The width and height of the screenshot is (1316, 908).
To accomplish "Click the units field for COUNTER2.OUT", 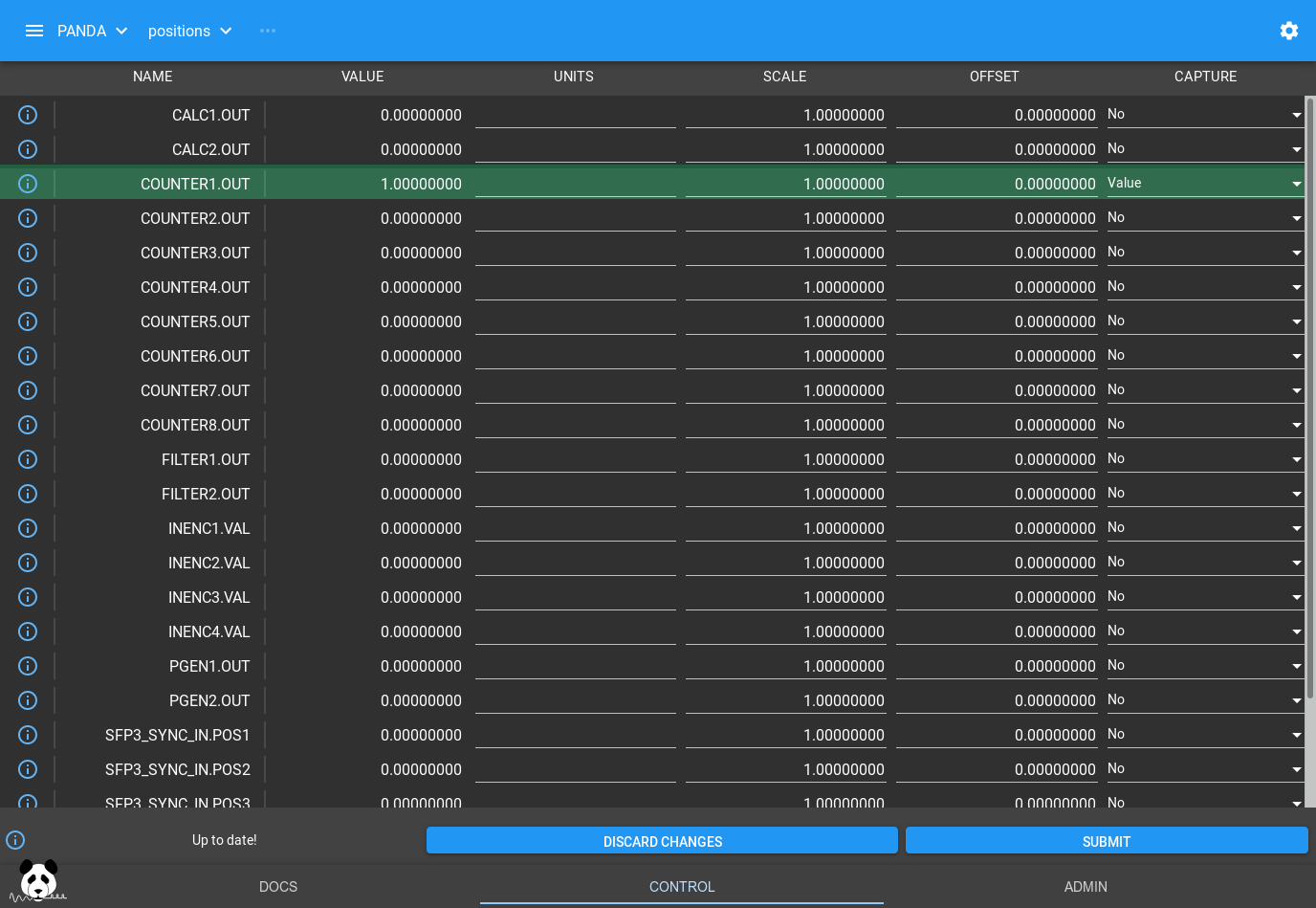I will tap(575, 218).
